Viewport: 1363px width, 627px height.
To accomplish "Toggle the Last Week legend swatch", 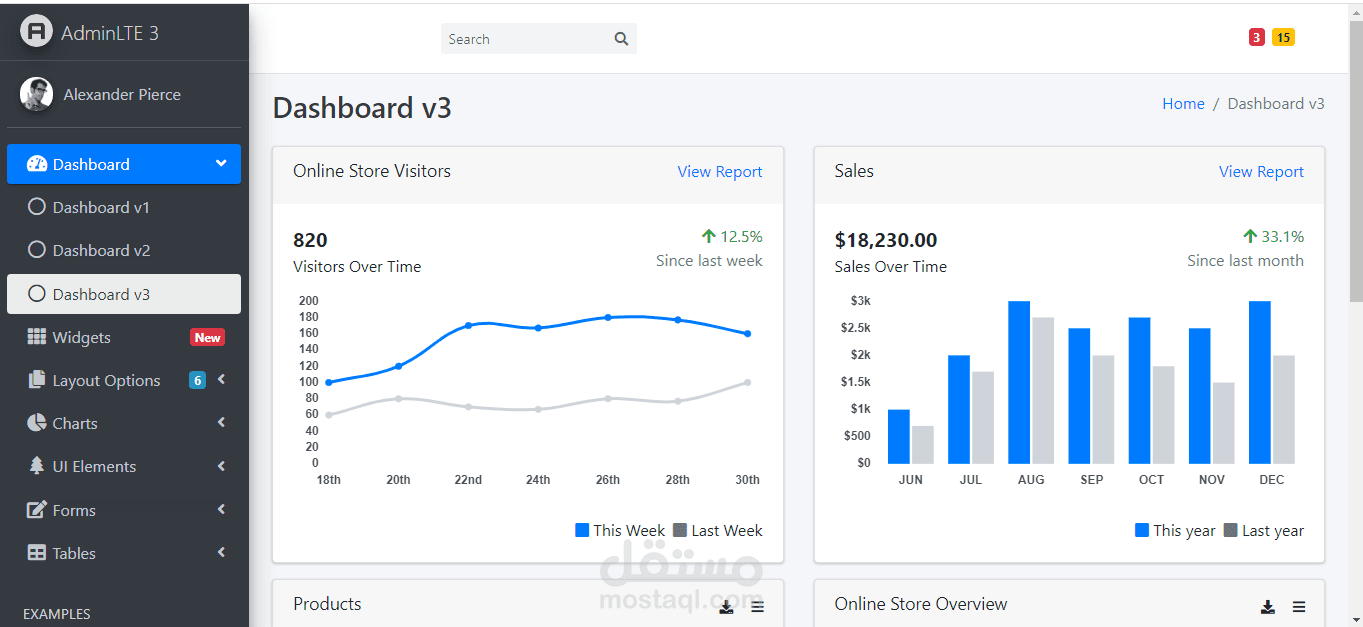I will point(680,530).
